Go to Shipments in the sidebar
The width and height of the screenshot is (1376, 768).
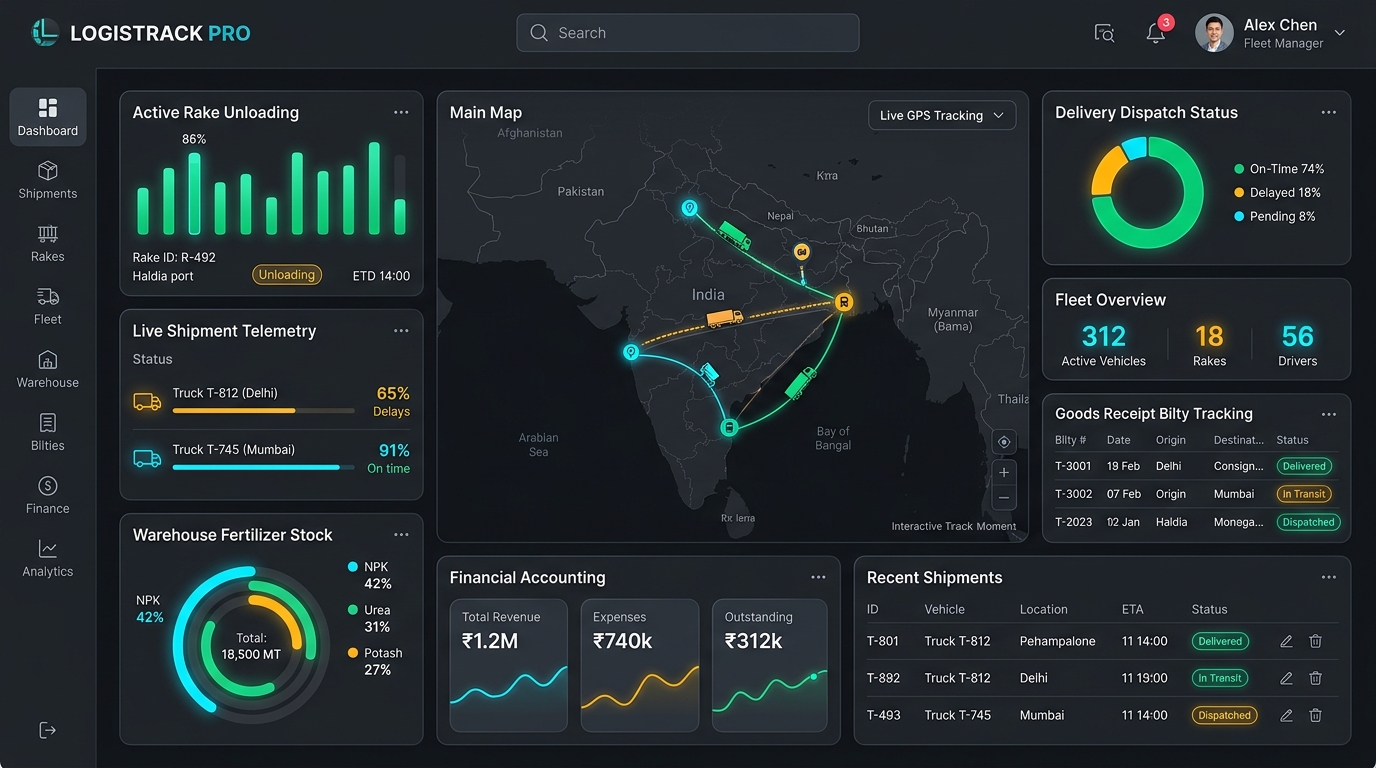48,180
